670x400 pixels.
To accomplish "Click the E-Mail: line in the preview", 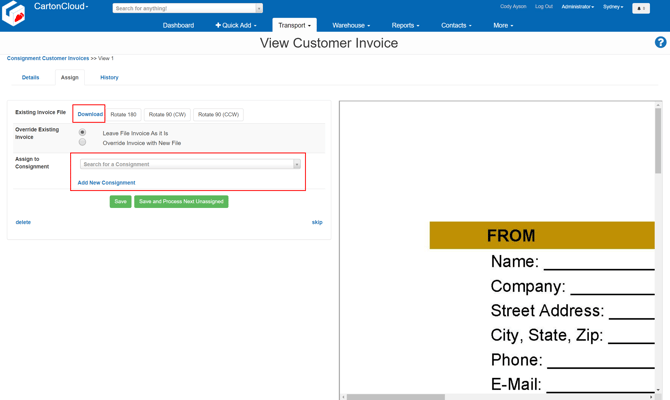I will (573, 384).
